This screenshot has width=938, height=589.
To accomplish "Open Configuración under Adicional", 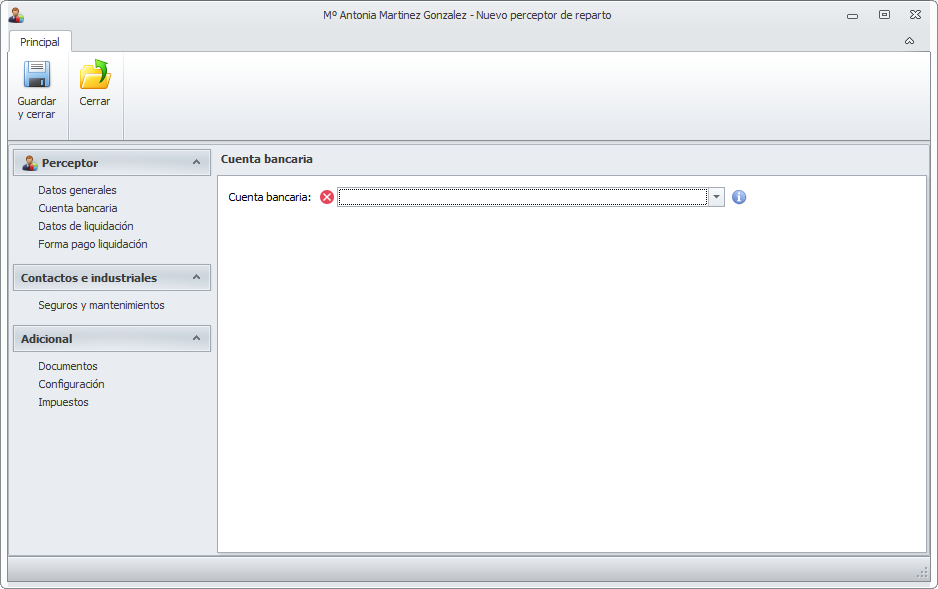I will [71, 384].
